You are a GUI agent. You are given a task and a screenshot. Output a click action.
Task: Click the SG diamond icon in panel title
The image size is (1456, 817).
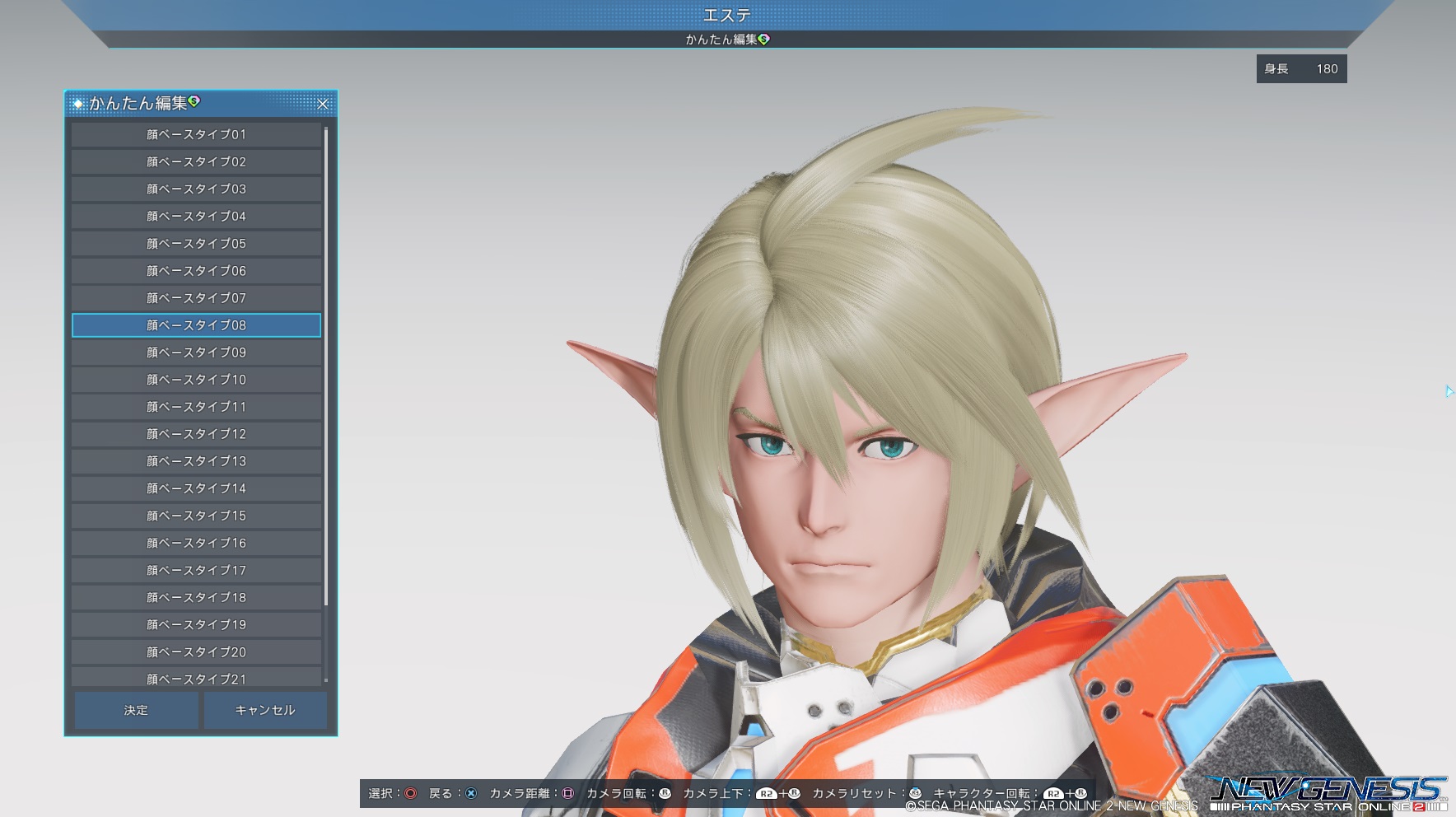(x=194, y=101)
